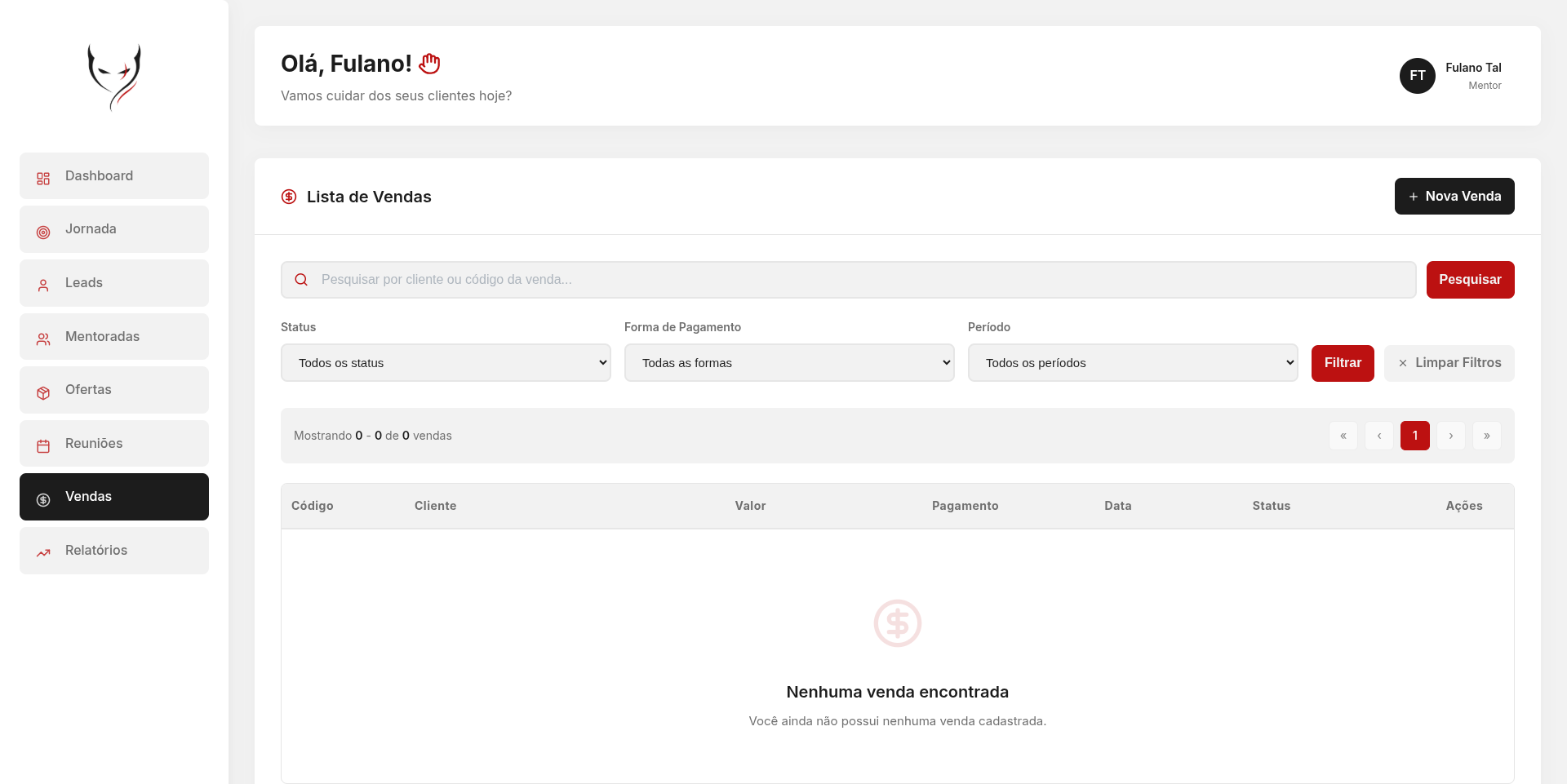Viewport: 1567px width, 784px height.
Task: Click the FT user avatar
Action: (1418, 76)
